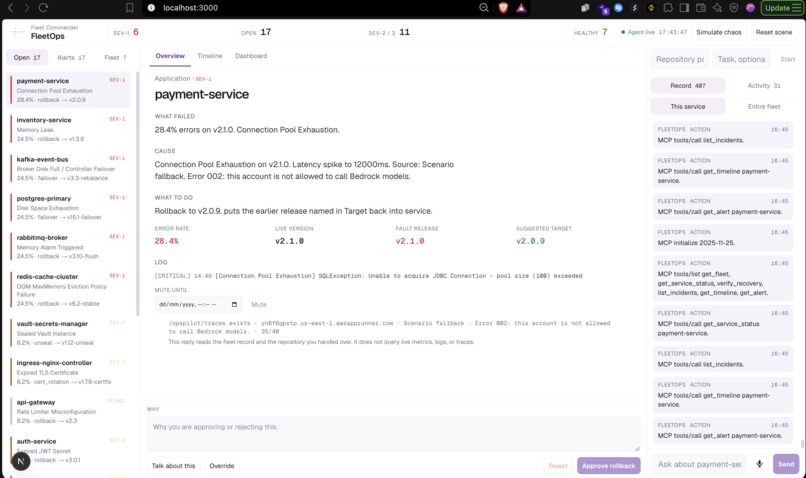
Task: Open the extensions puzzle-piece icon
Action: pos(668,8)
